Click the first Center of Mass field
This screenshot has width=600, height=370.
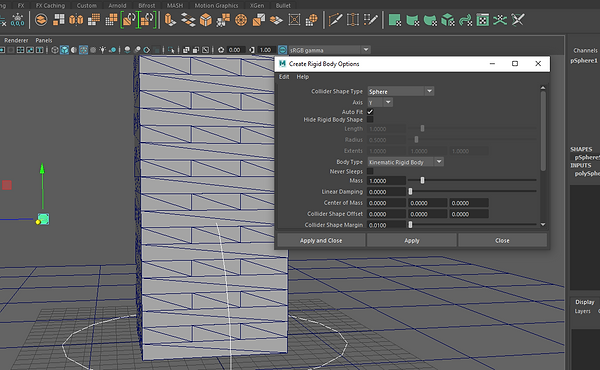coord(386,203)
